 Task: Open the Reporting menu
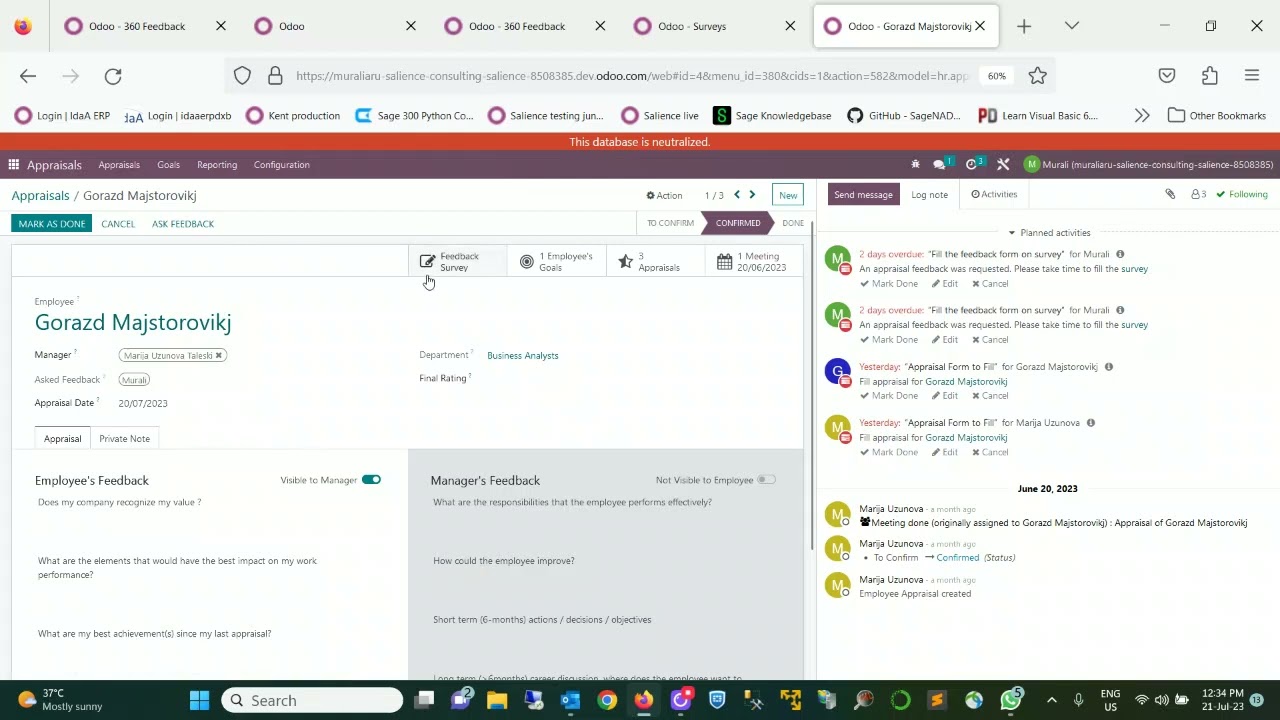pyautogui.click(x=217, y=165)
